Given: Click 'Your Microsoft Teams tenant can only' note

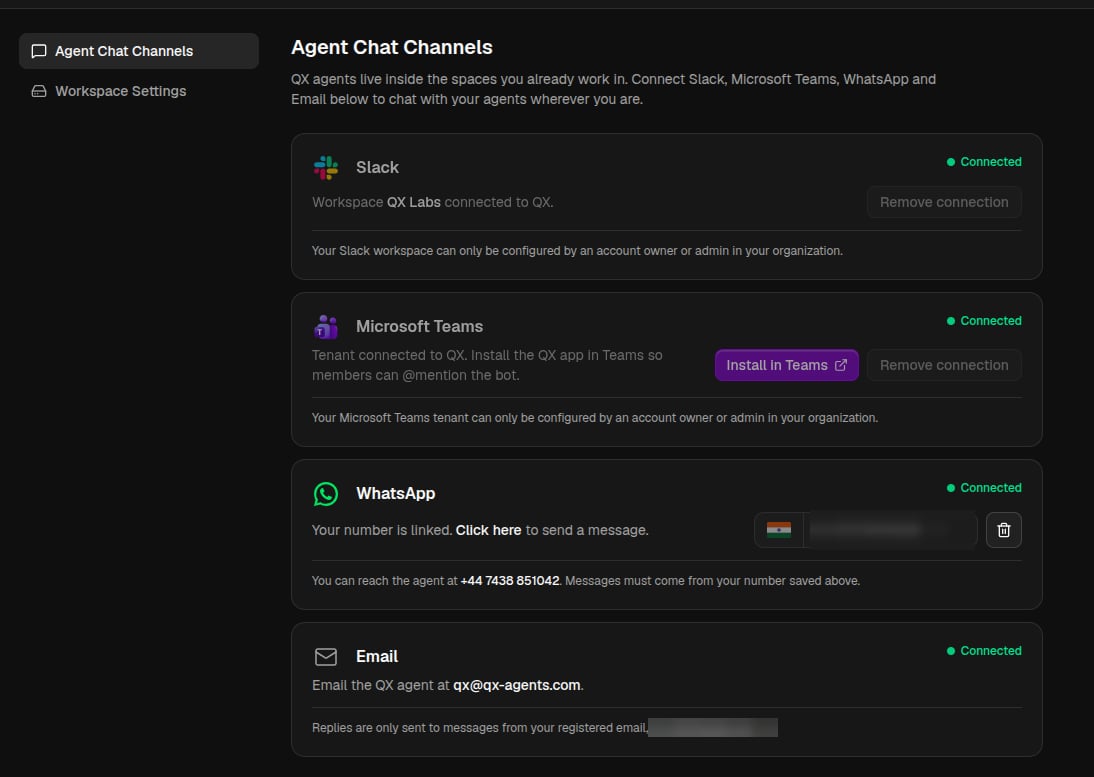Looking at the screenshot, I should [594, 418].
